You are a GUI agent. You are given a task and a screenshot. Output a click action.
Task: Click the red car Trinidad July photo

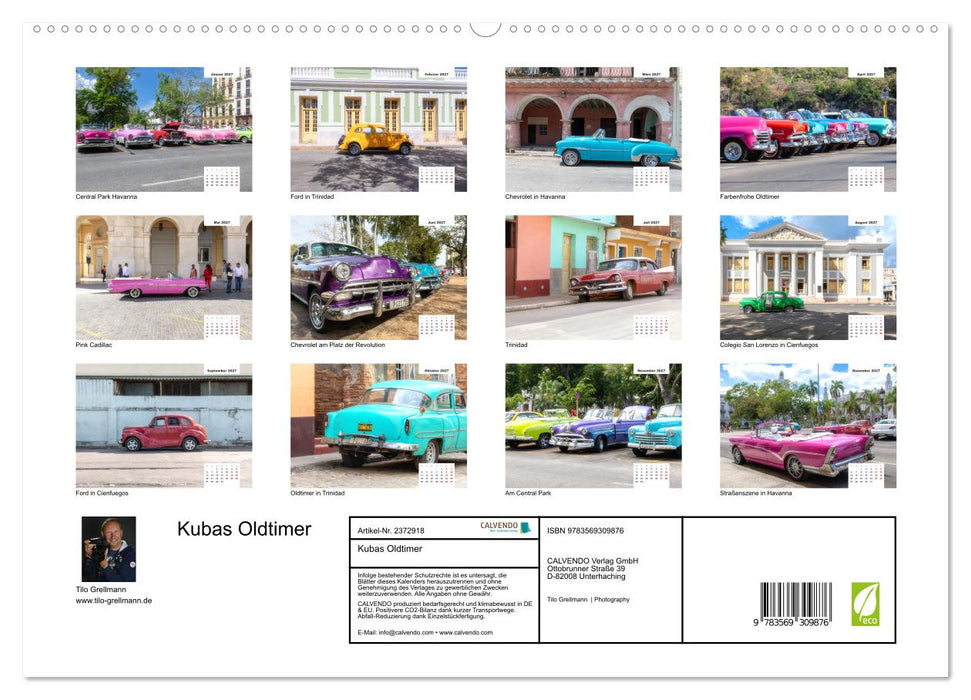click(593, 278)
